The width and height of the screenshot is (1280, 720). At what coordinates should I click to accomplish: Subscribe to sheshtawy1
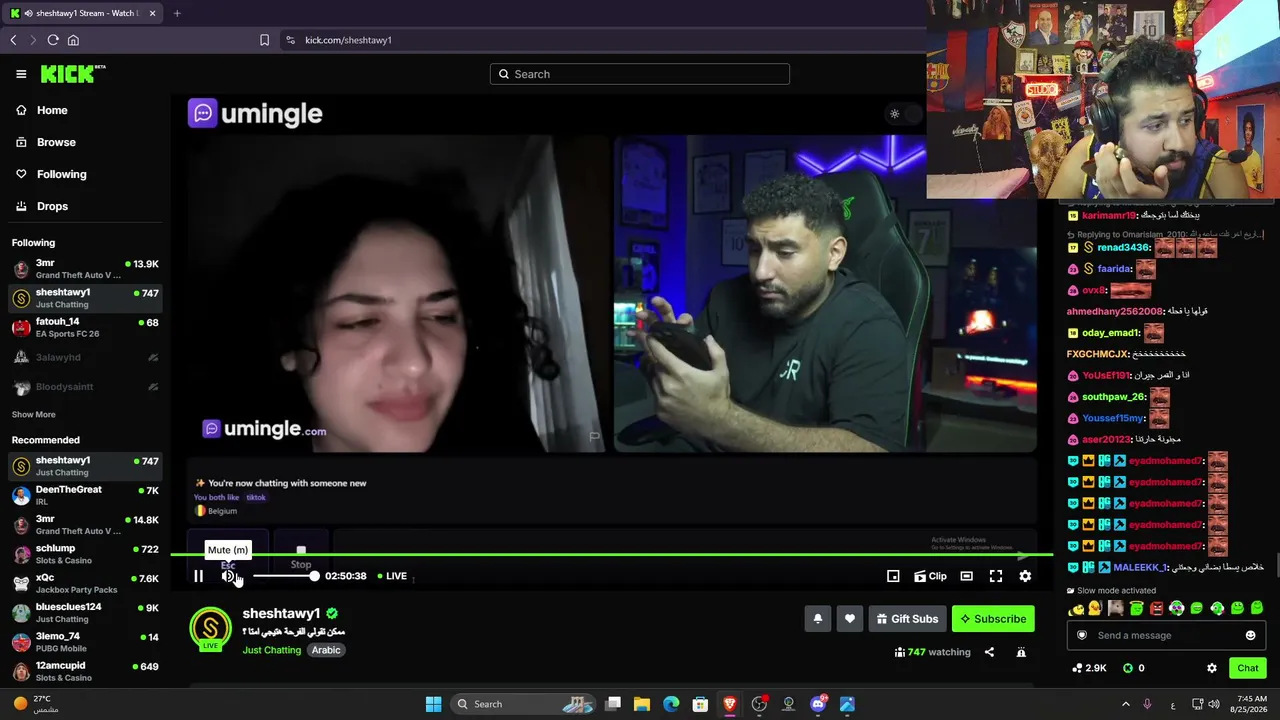993,619
